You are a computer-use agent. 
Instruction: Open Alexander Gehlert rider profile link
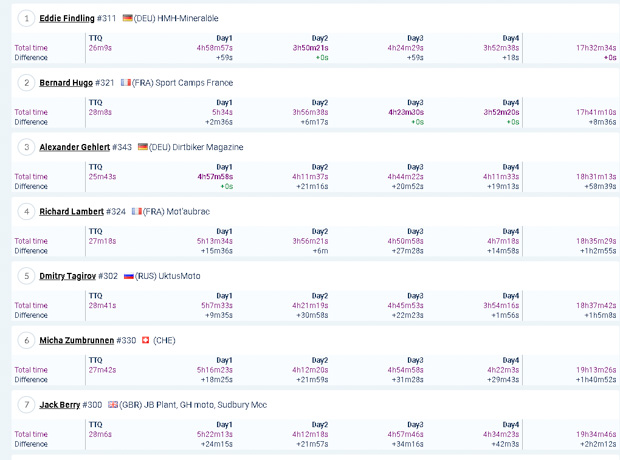(74, 147)
